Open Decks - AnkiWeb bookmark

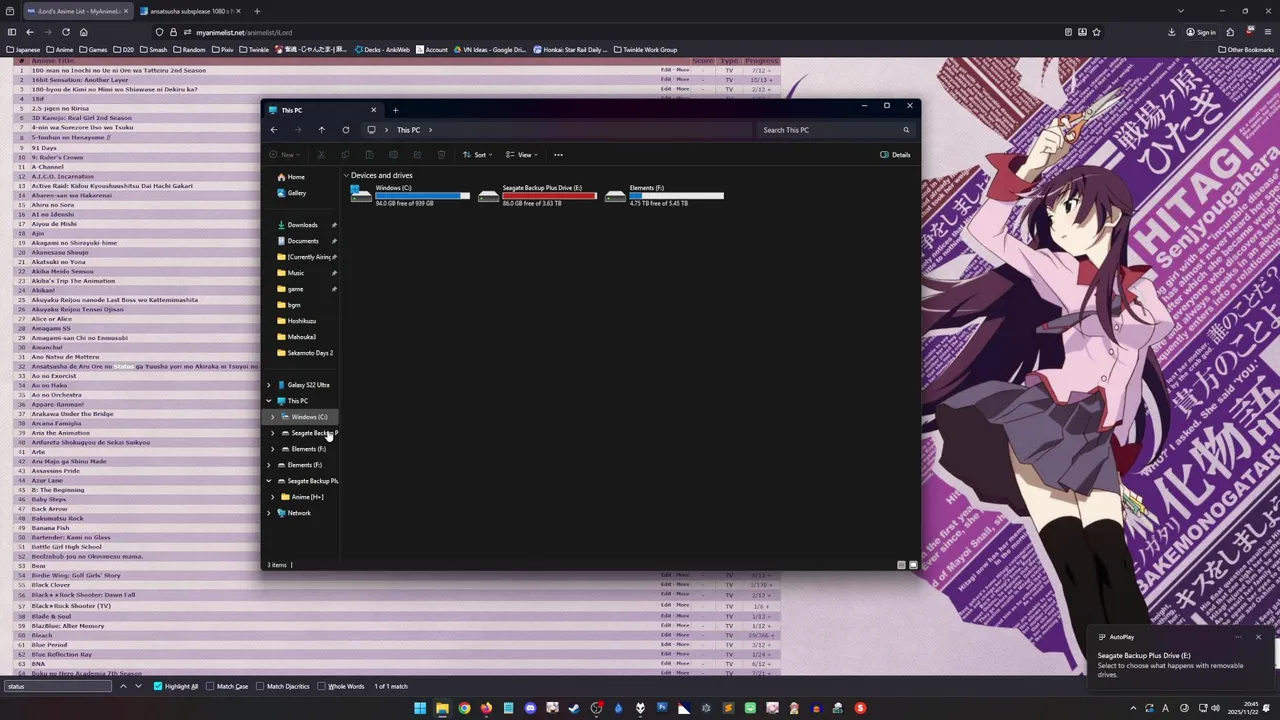383,49
